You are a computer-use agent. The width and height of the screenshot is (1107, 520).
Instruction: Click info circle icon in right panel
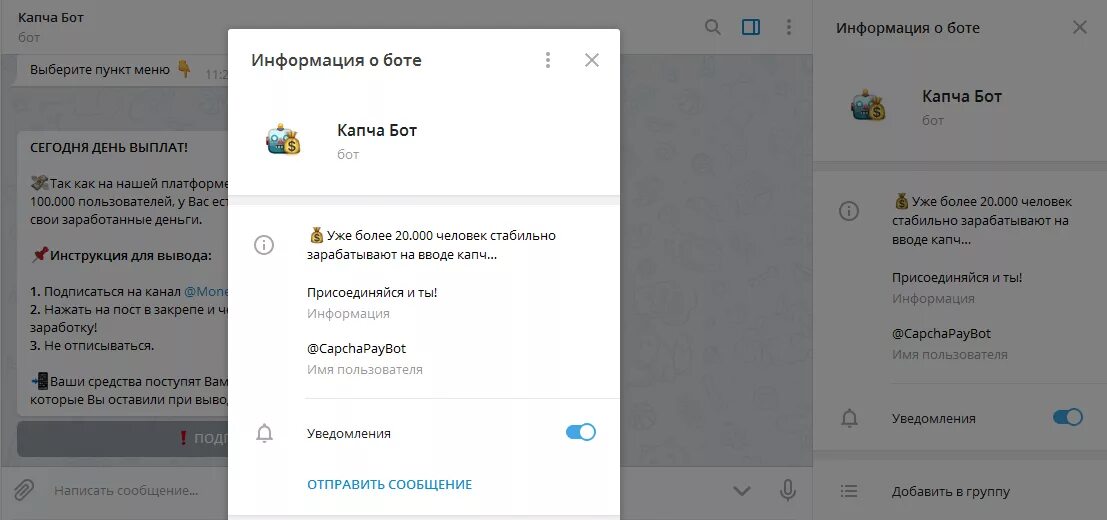tap(849, 210)
